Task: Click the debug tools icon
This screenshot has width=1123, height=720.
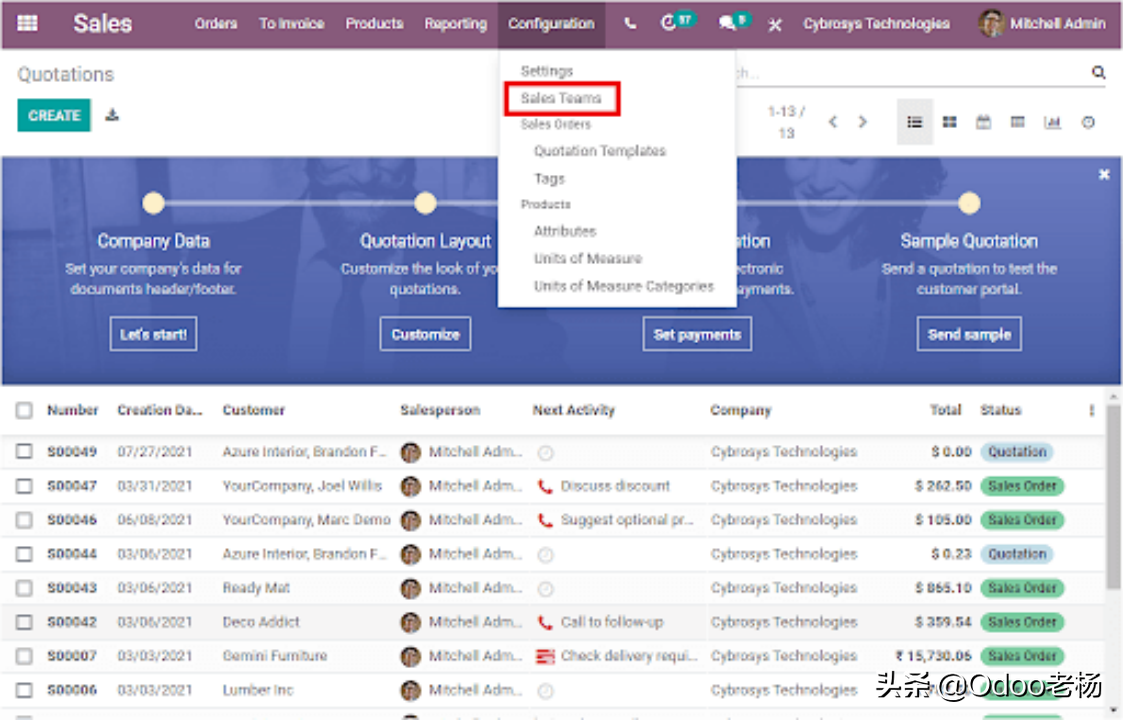Action: 775,24
